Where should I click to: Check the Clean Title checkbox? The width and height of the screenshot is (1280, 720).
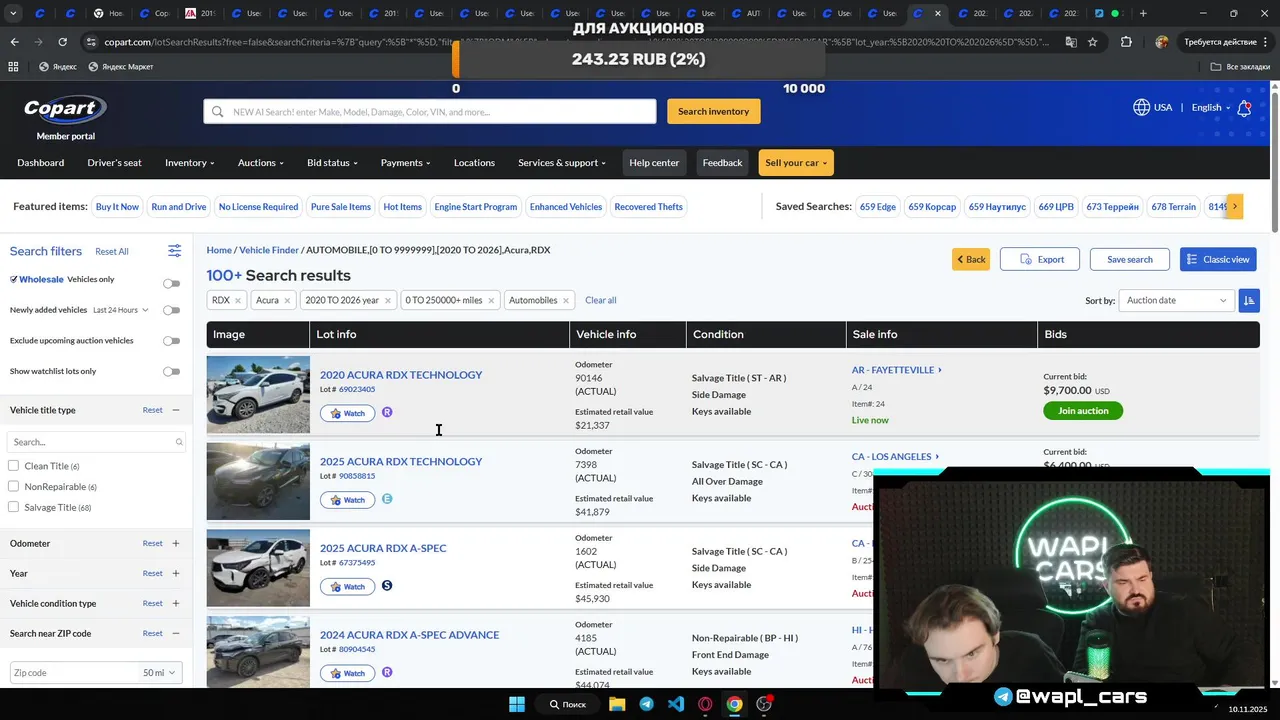click(x=13, y=466)
